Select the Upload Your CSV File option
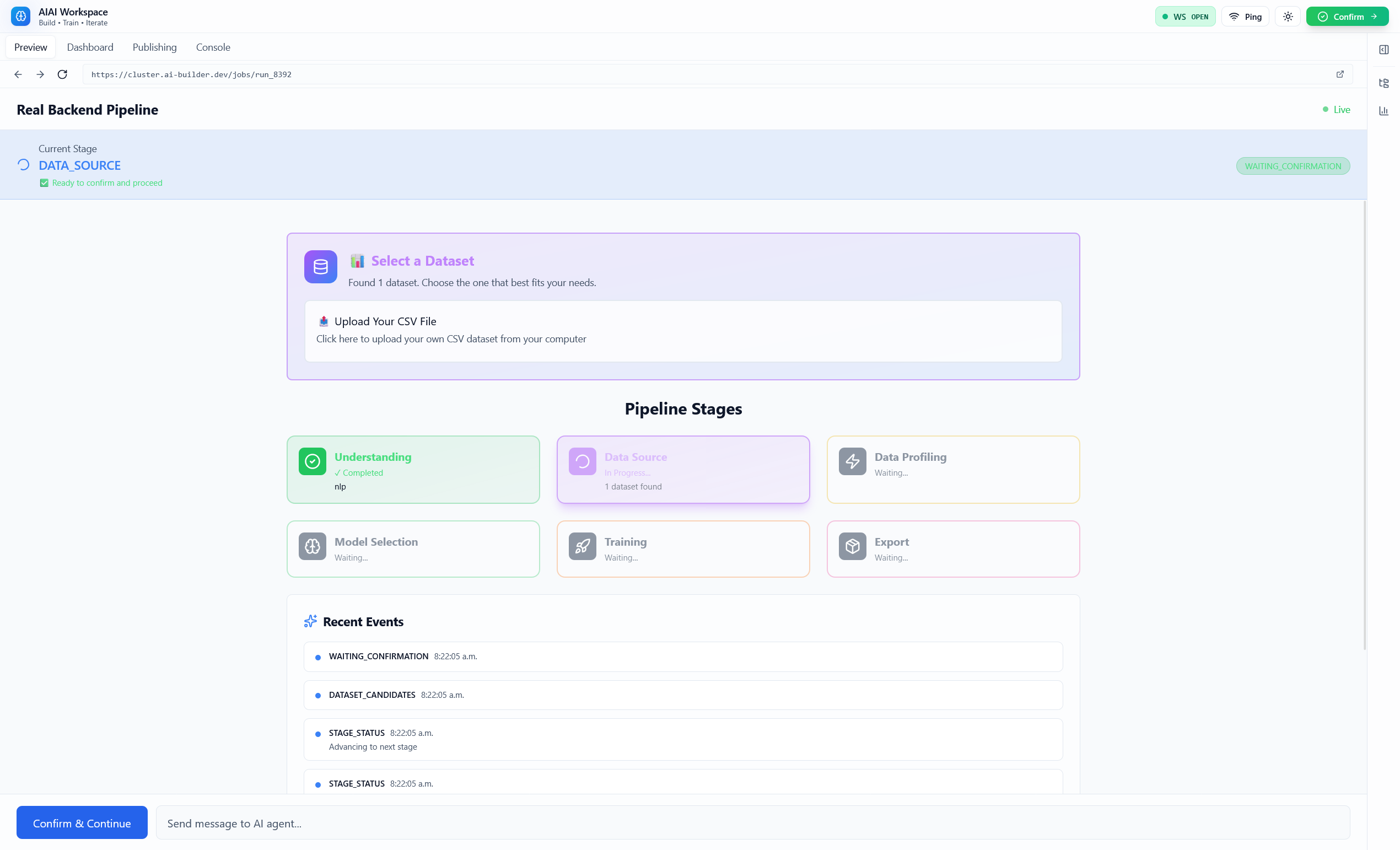Image resolution: width=1400 pixels, height=850 pixels. pyautogui.click(x=683, y=331)
